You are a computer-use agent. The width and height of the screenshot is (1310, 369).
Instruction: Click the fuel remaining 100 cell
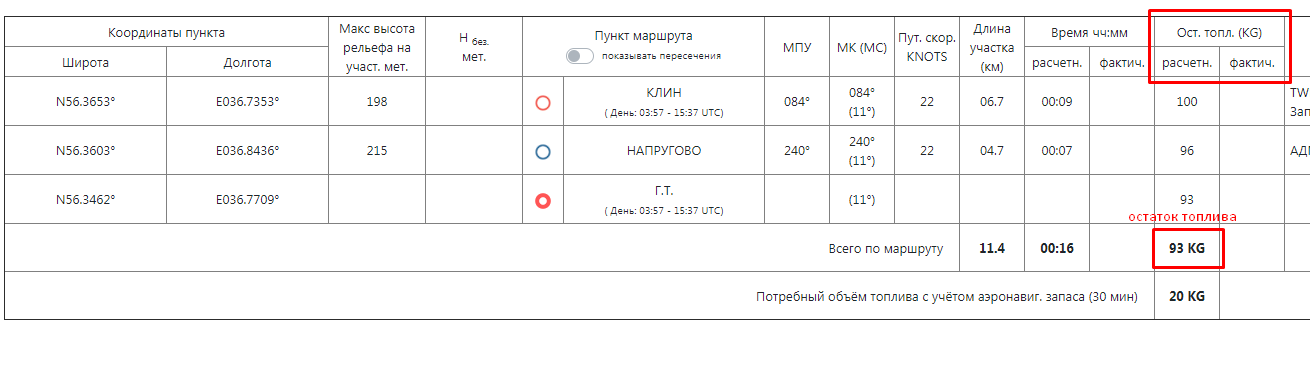coord(1187,102)
